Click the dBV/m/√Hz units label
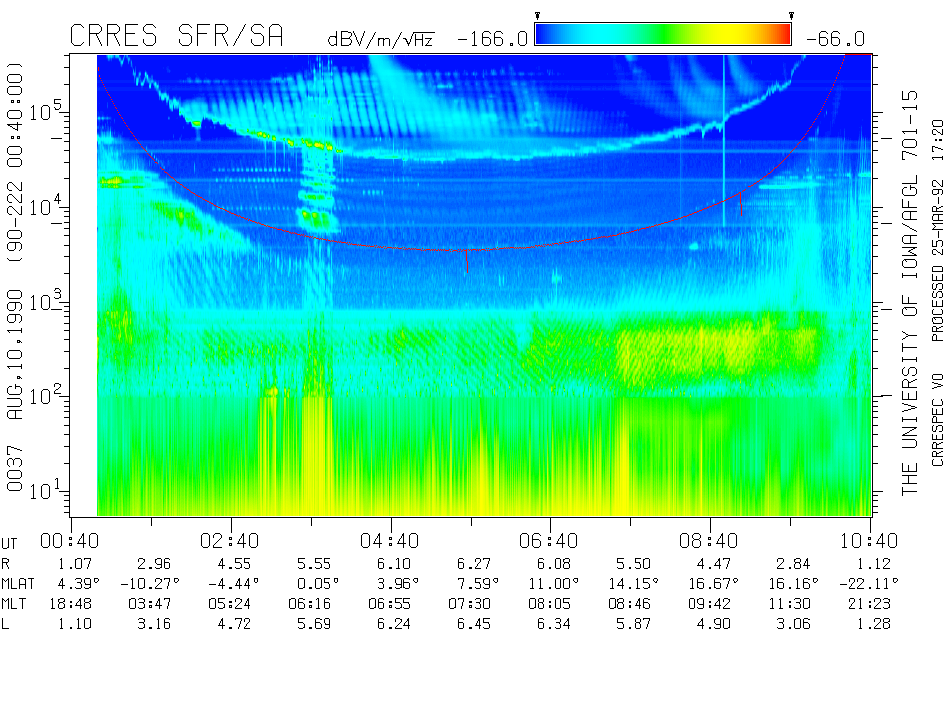The height and width of the screenshot is (720, 945). pos(381,39)
